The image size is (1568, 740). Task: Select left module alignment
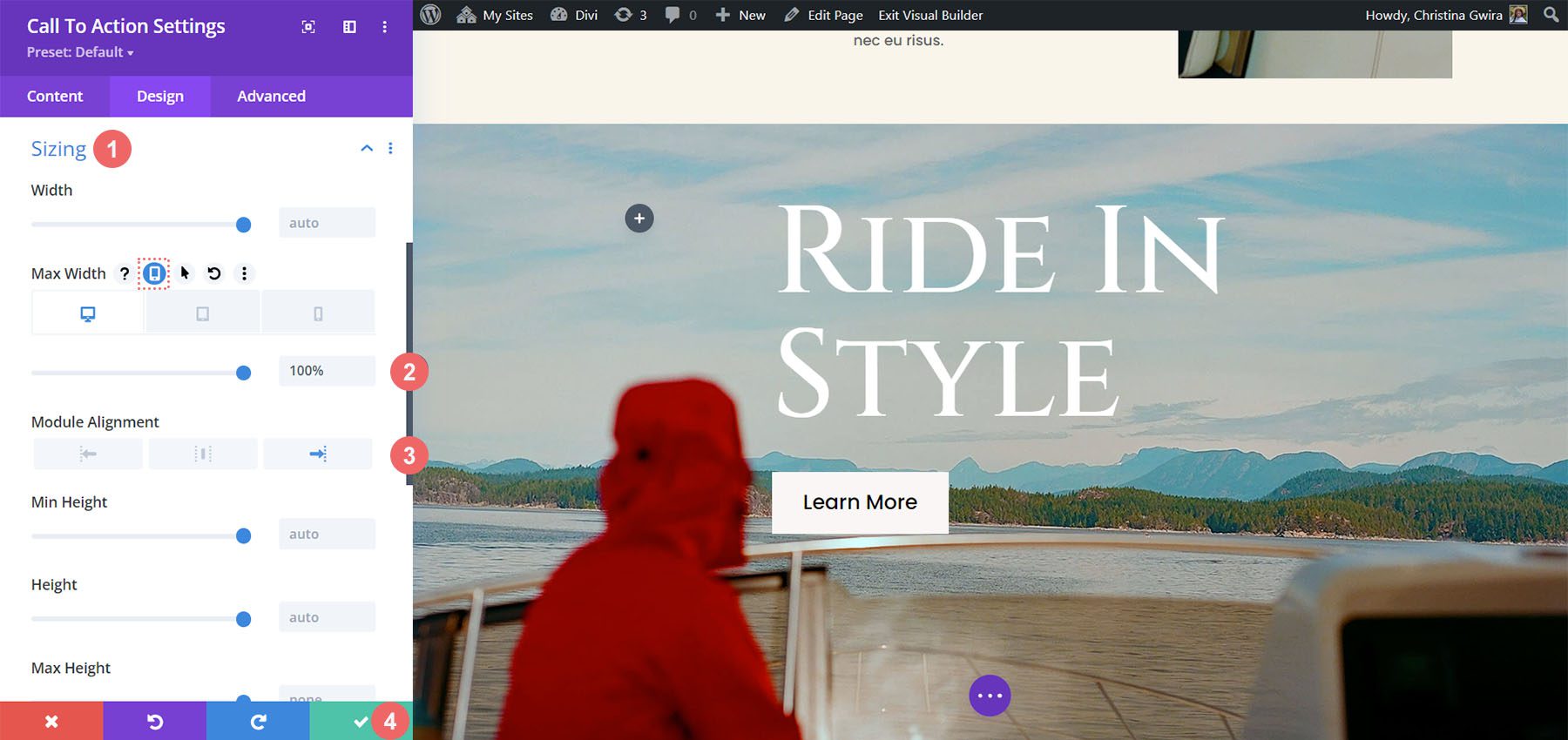tap(88, 454)
